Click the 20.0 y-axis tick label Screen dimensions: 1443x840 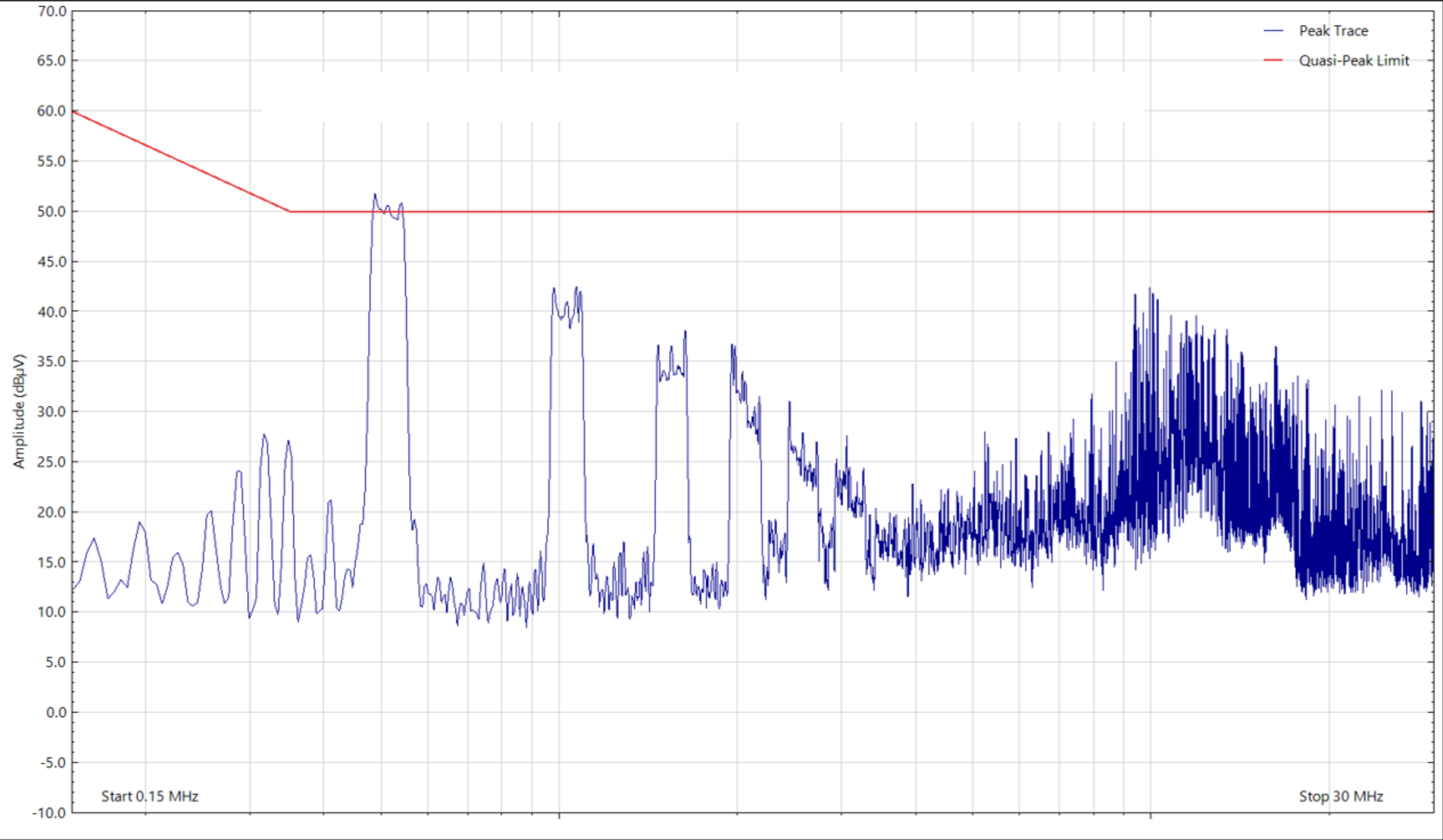tap(52, 512)
